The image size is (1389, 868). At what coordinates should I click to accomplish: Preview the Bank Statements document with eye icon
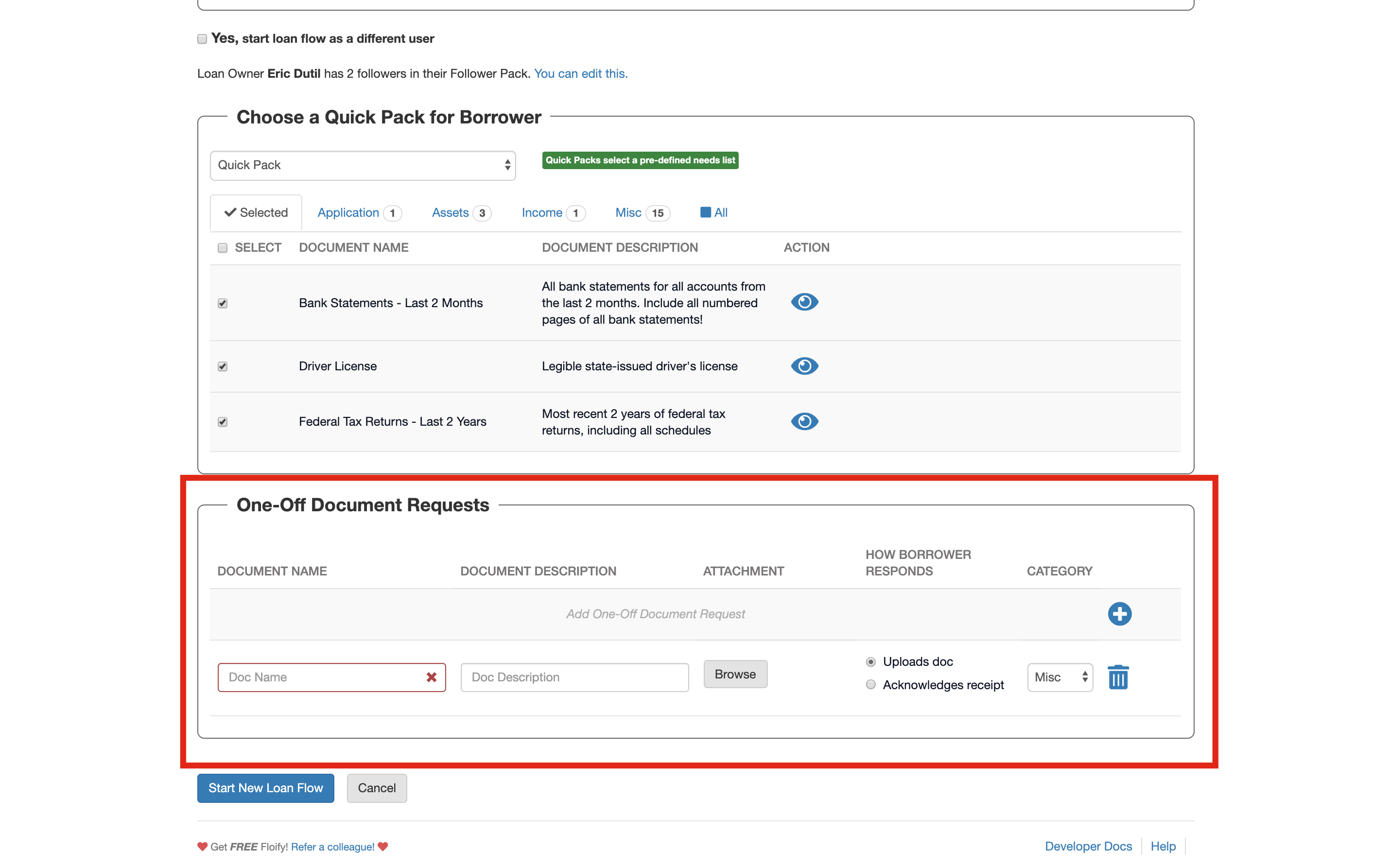click(804, 302)
